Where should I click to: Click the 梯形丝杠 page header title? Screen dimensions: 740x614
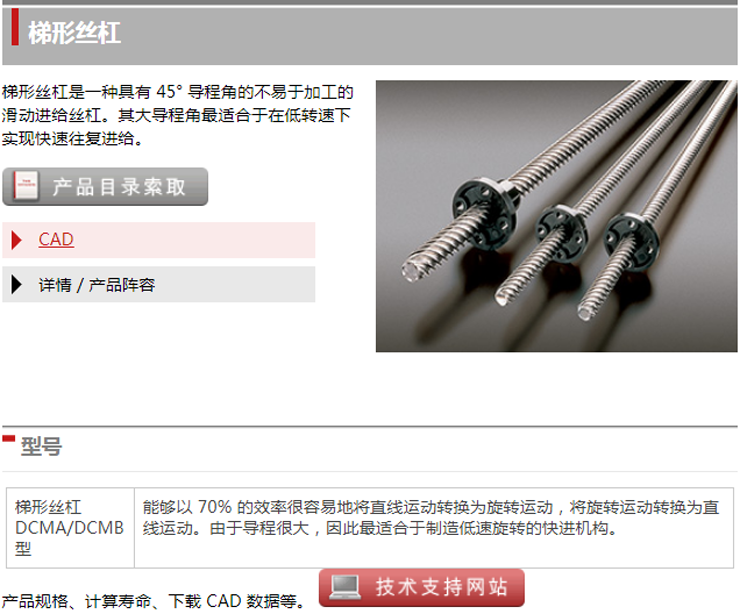click(x=75, y=33)
